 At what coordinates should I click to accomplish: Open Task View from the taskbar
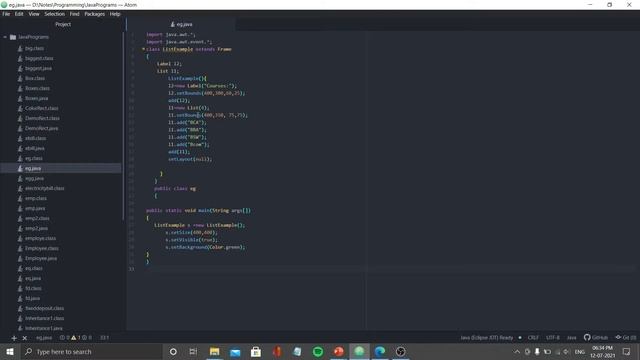pos(193,351)
